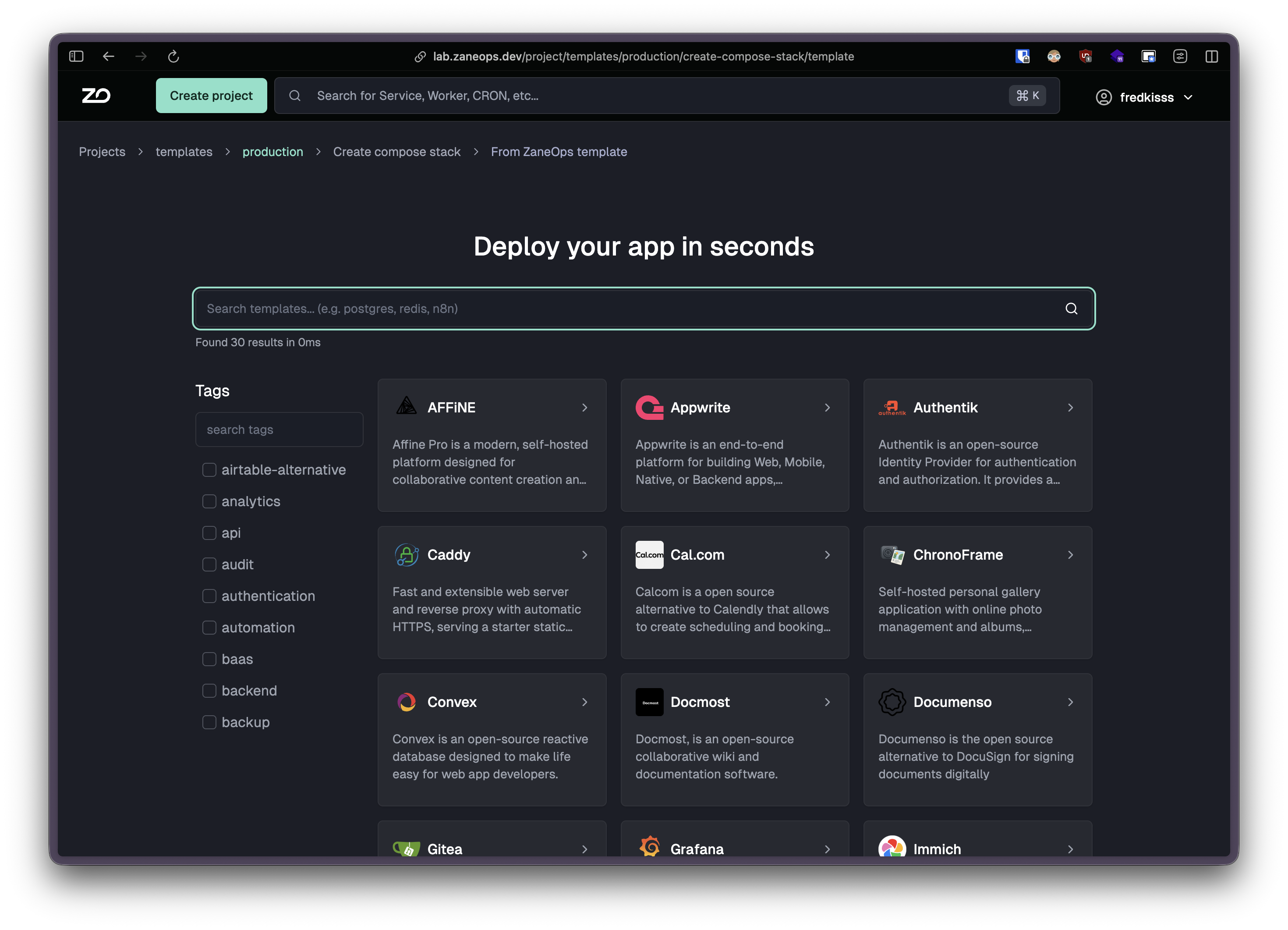The width and height of the screenshot is (1288, 930).
Task: Click the Caddy padlock logo icon
Action: pyautogui.click(x=407, y=554)
